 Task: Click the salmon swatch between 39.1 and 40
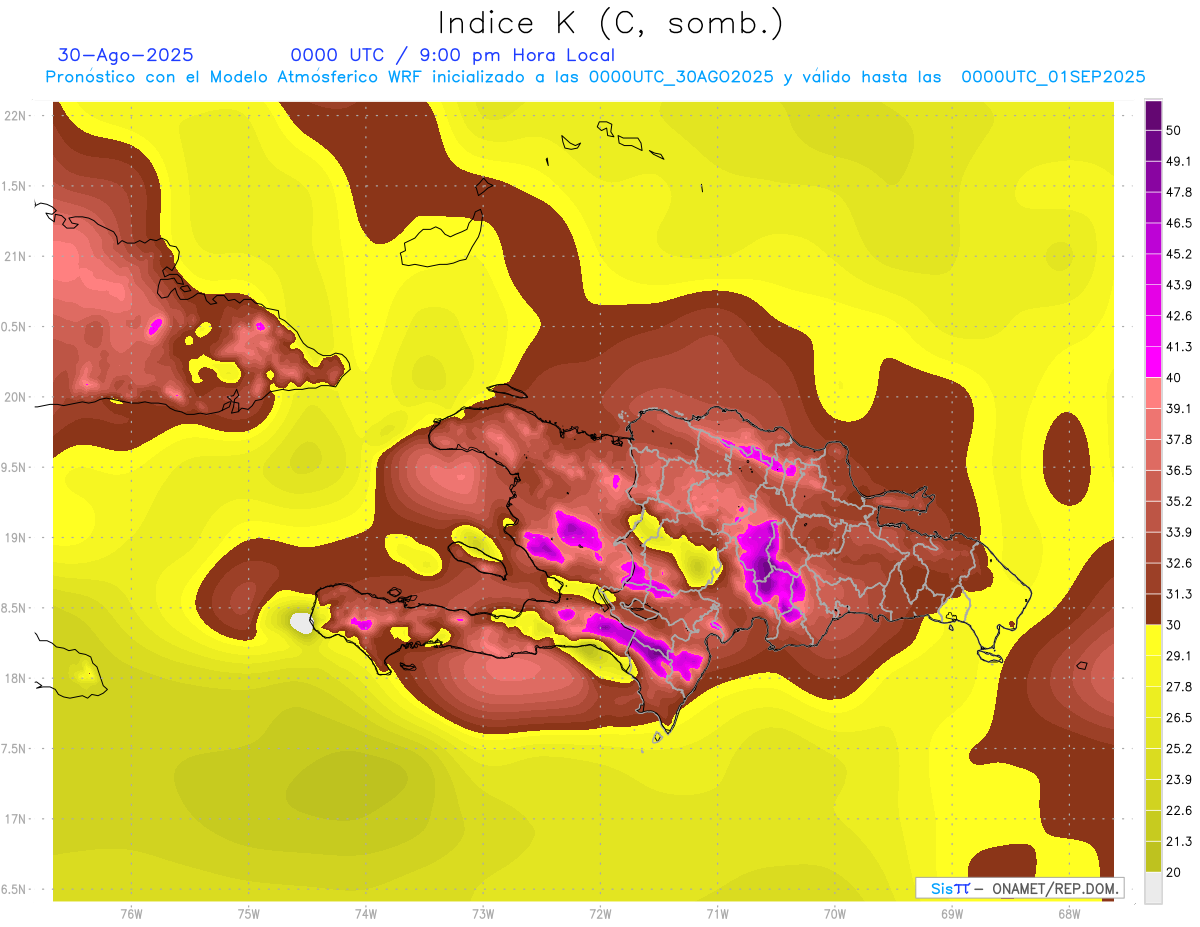coord(1153,393)
